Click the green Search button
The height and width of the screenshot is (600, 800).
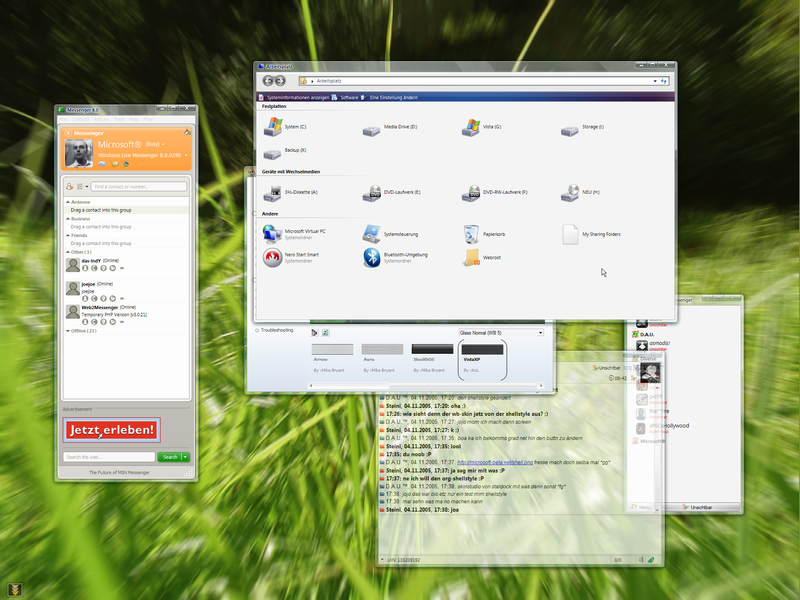tap(170, 456)
